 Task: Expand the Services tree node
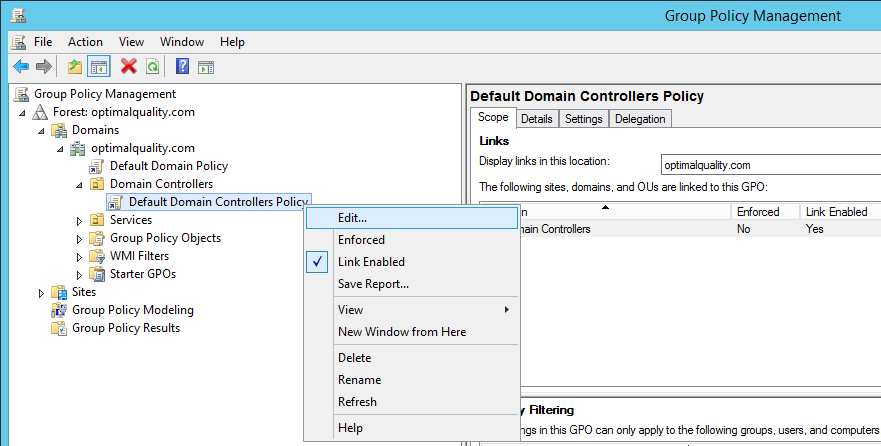80,220
